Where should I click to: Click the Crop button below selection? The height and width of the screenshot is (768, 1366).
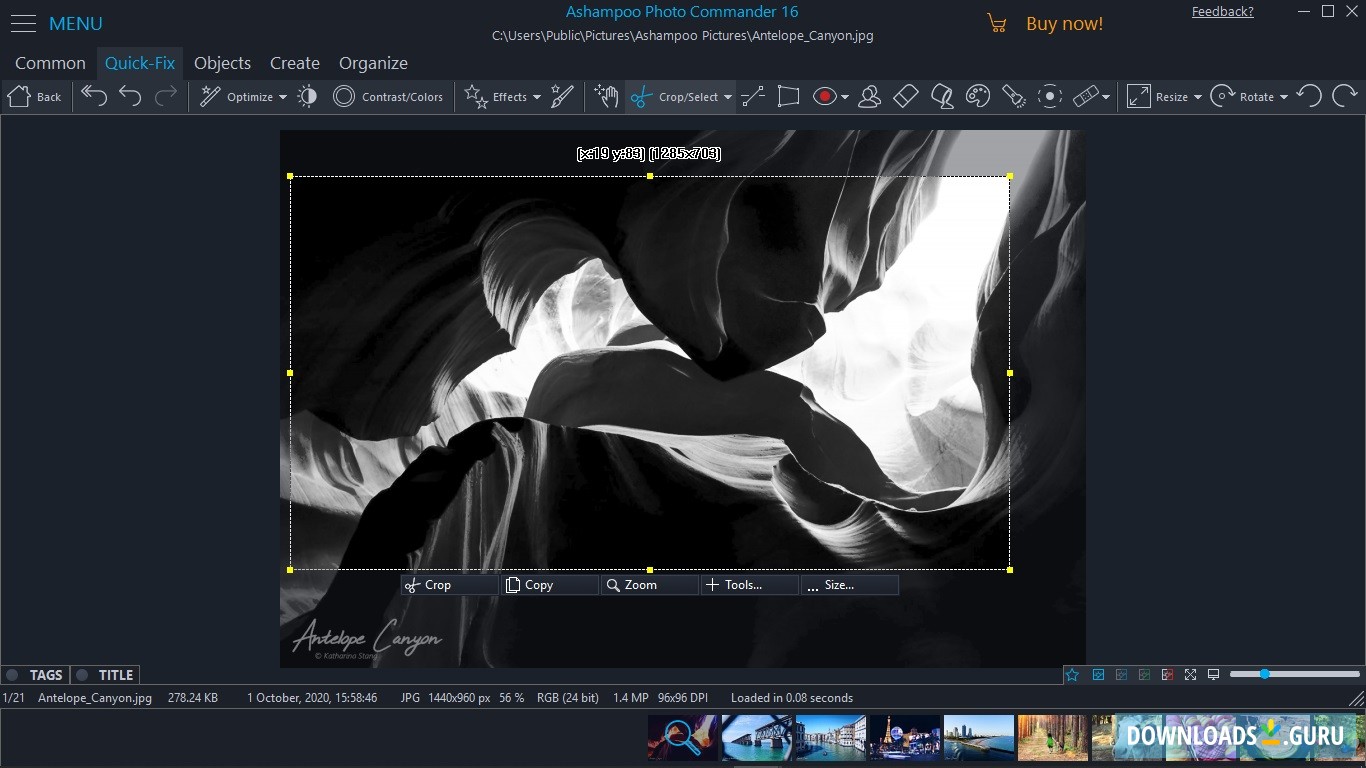click(x=450, y=585)
